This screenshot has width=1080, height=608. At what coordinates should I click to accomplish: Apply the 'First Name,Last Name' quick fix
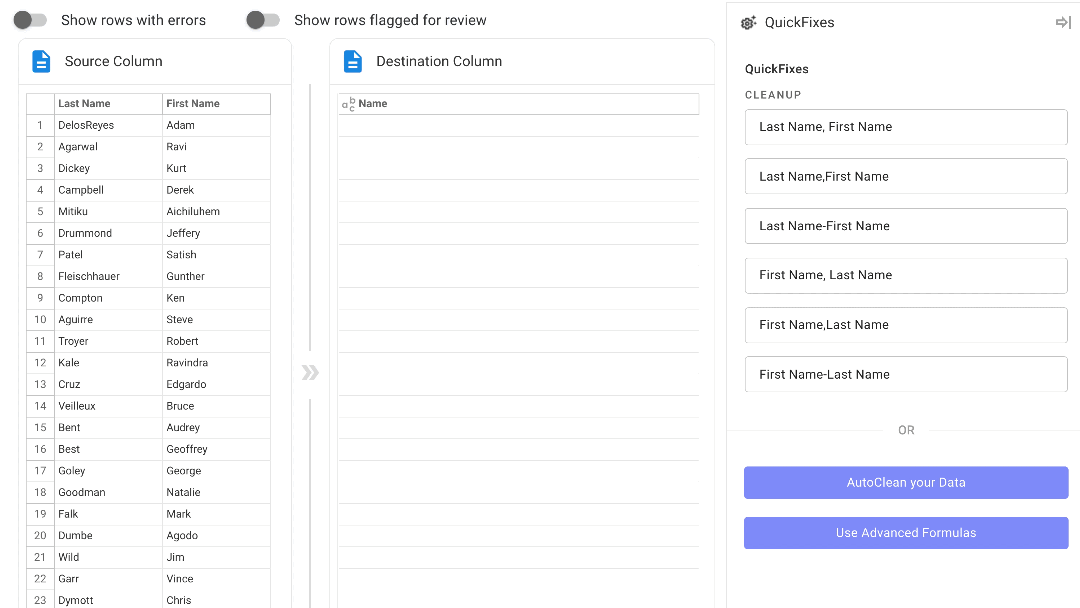pos(906,325)
